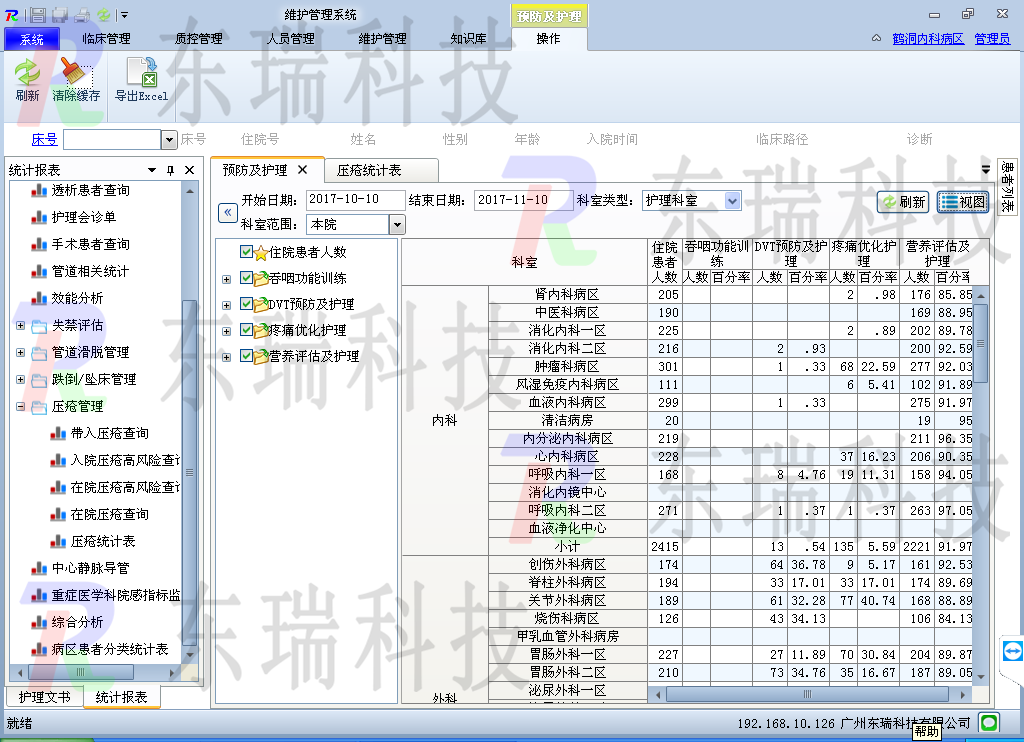Open 统计报表 panel options dropdown arrow
The image size is (1024, 742).
tap(152, 170)
